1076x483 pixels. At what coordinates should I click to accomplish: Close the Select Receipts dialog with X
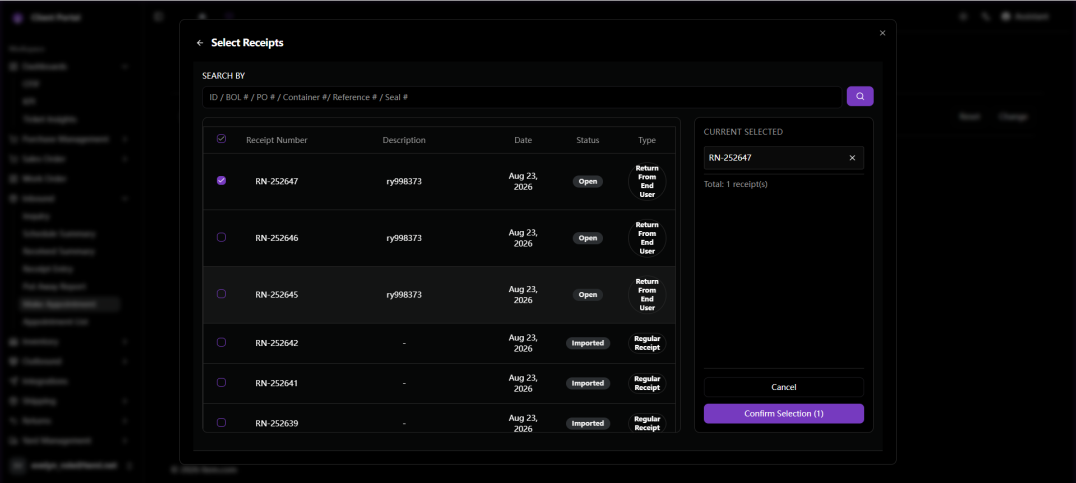pos(882,33)
